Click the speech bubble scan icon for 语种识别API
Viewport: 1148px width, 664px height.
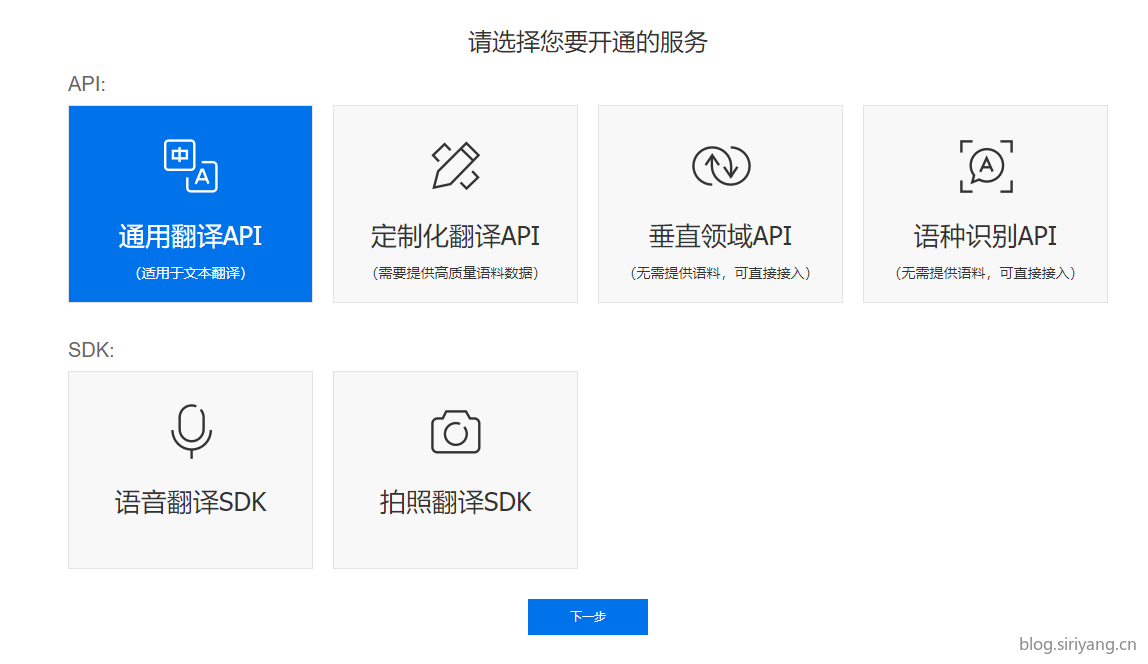click(x=985, y=166)
